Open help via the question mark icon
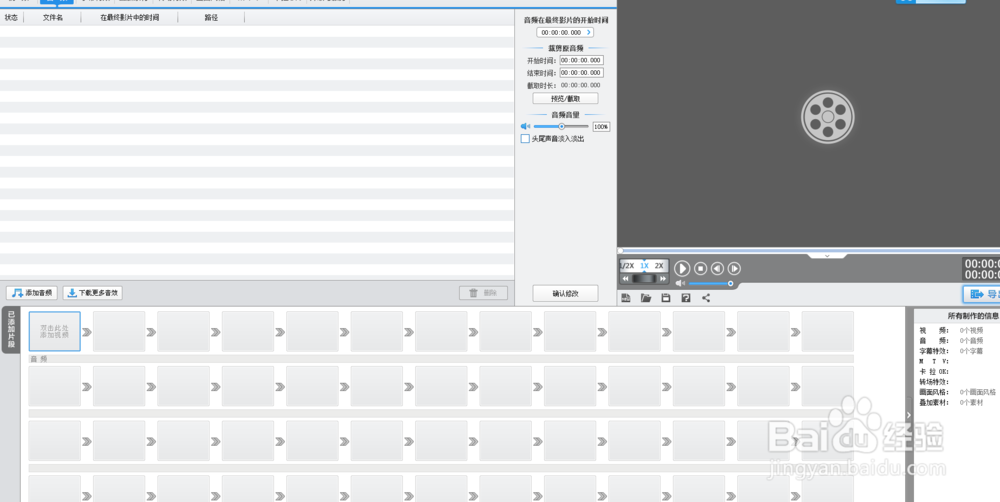 click(x=686, y=298)
